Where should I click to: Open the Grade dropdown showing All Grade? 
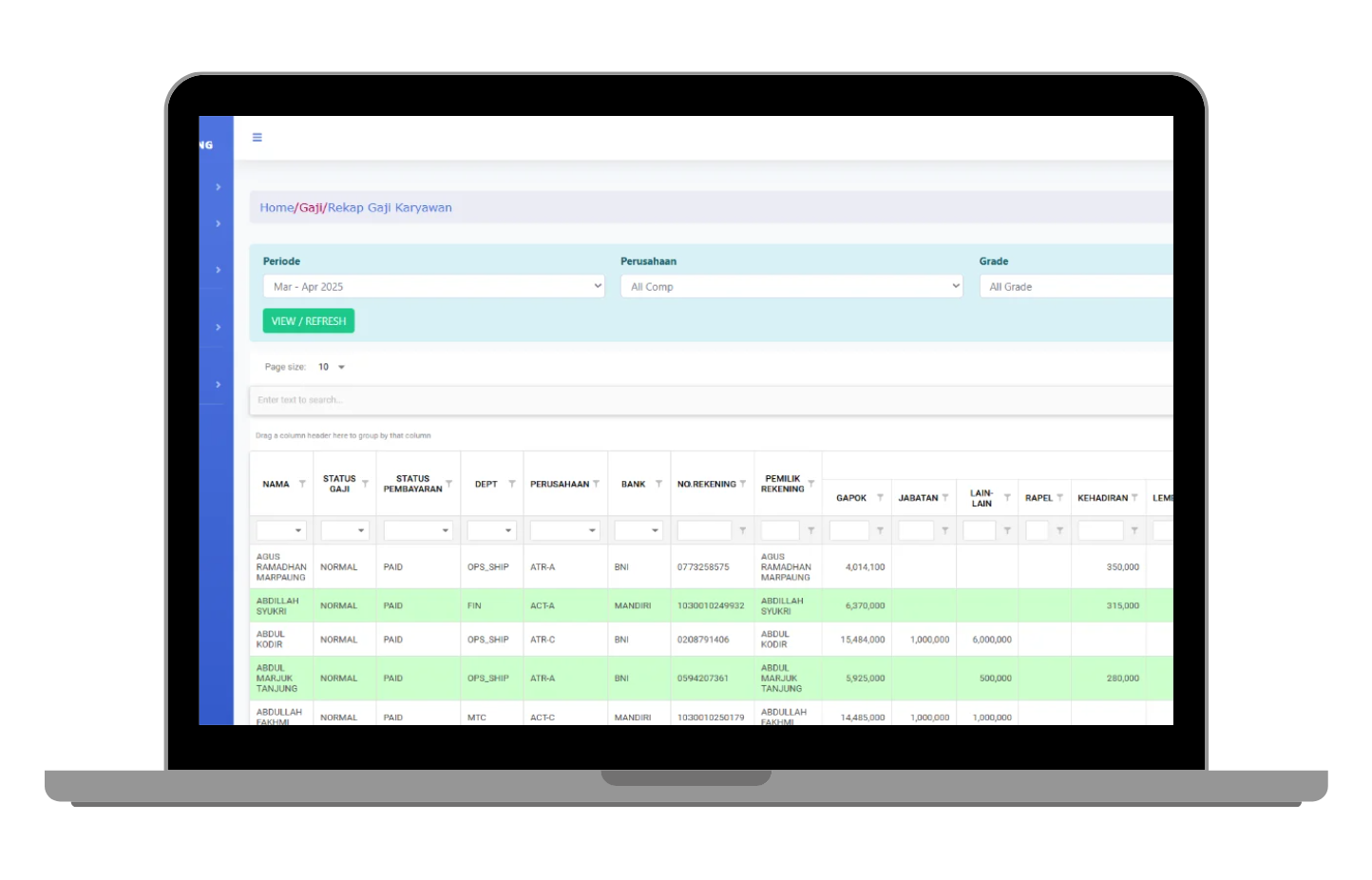[x=1077, y=286]
